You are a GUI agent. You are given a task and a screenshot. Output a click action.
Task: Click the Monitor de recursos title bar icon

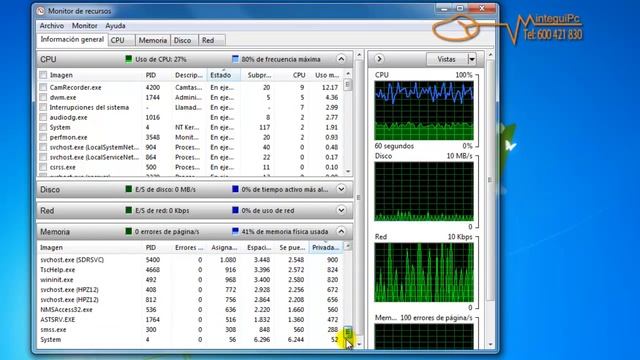40,11
